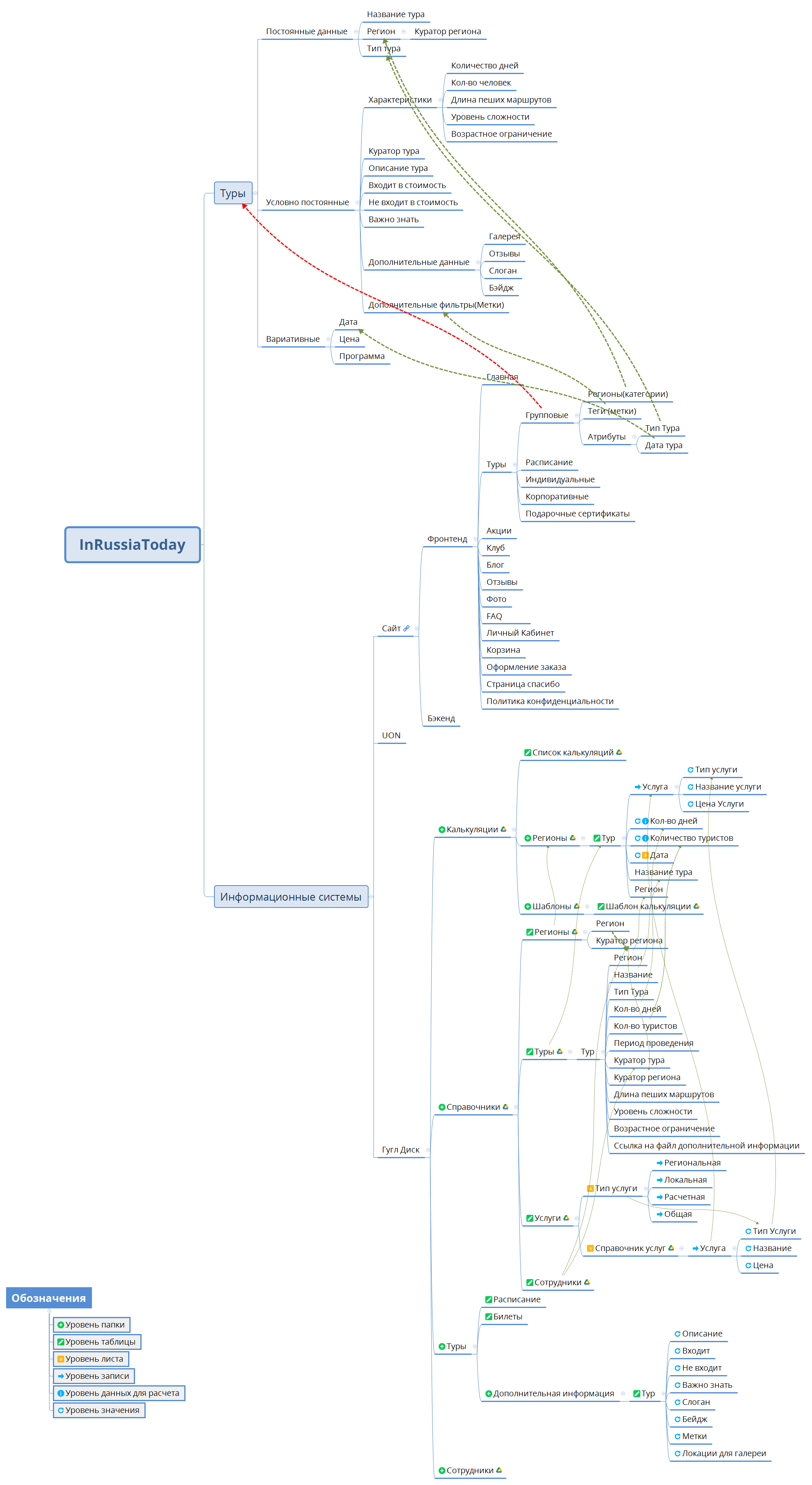Select the Подарочные сертификаты node

577,514
